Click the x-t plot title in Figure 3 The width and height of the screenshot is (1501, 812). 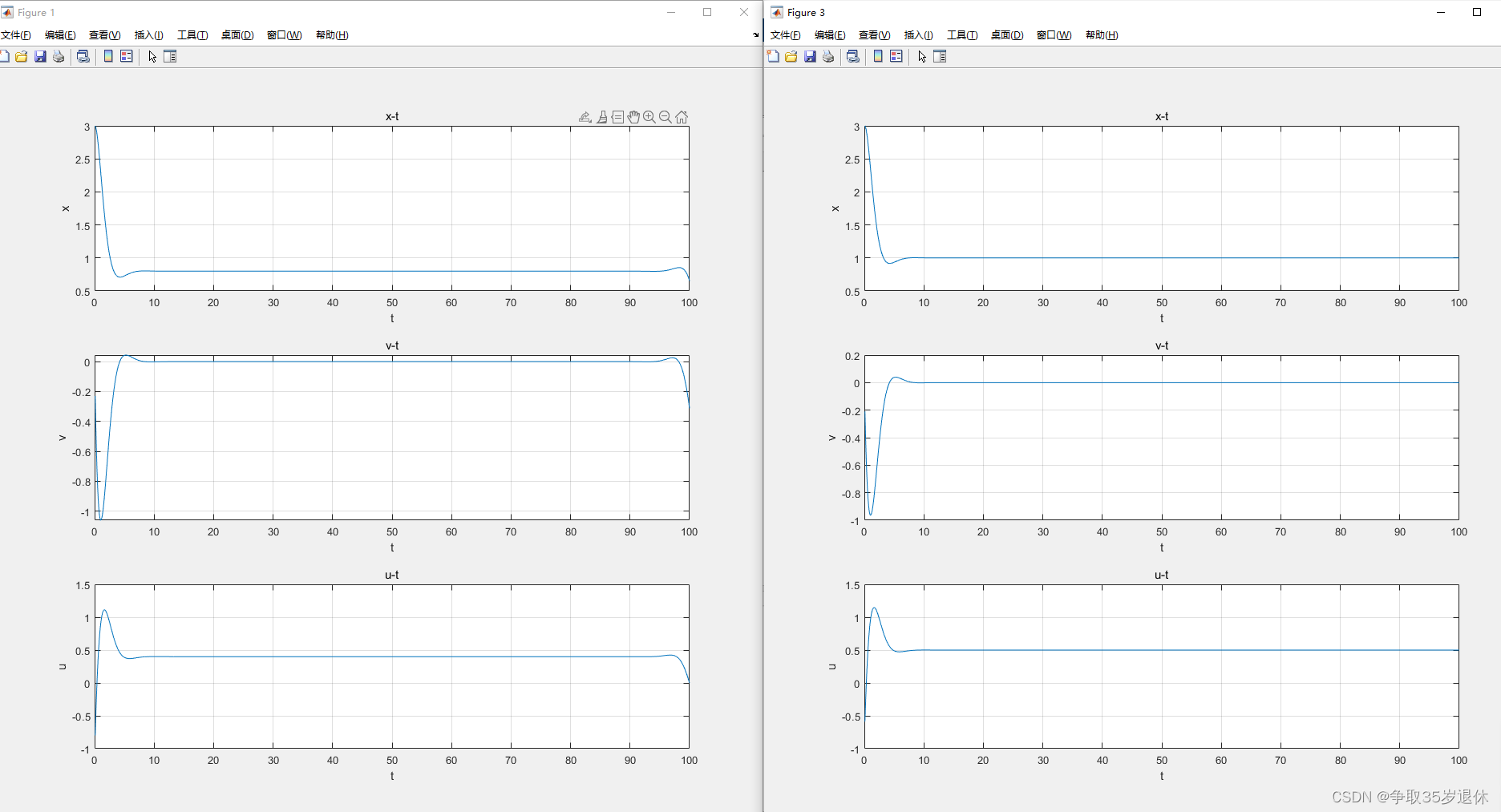point(1162,116)
